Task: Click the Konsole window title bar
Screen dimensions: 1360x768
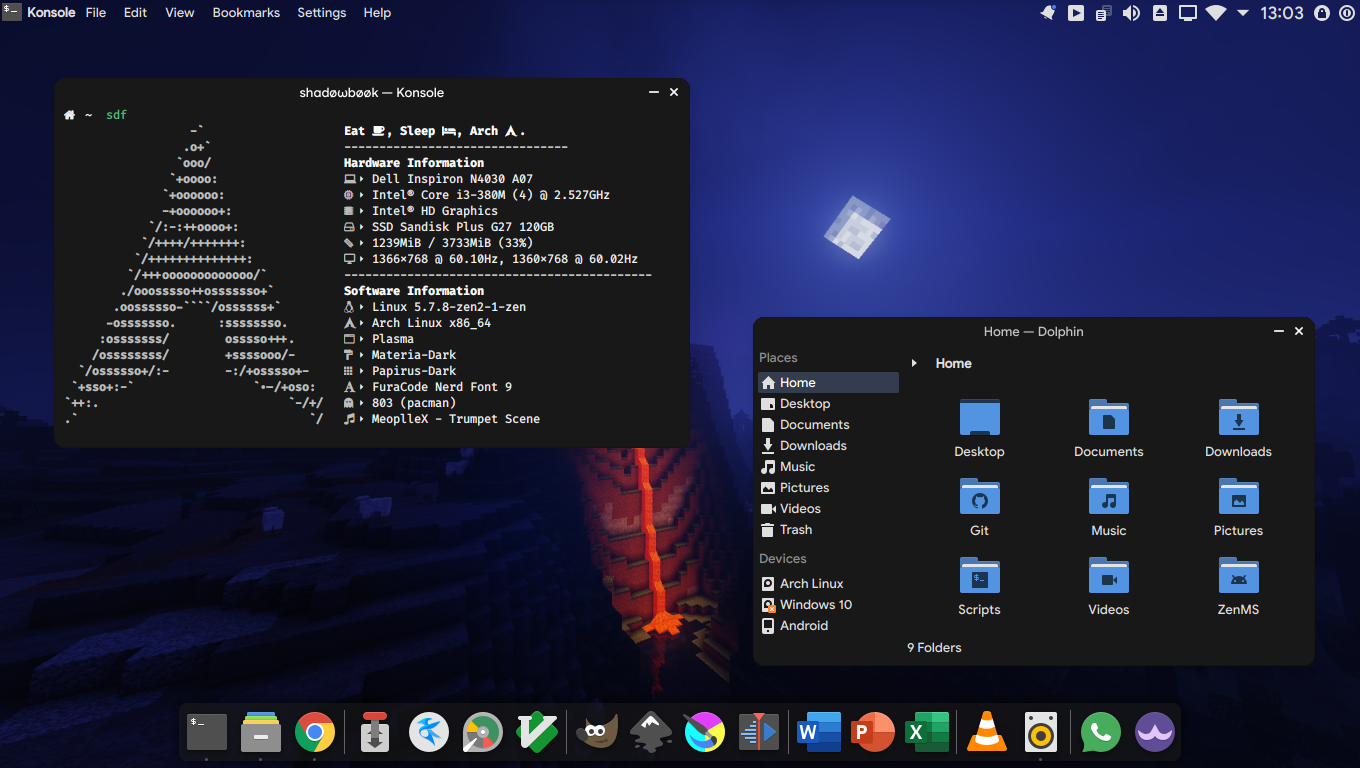Action: [371, 92]
